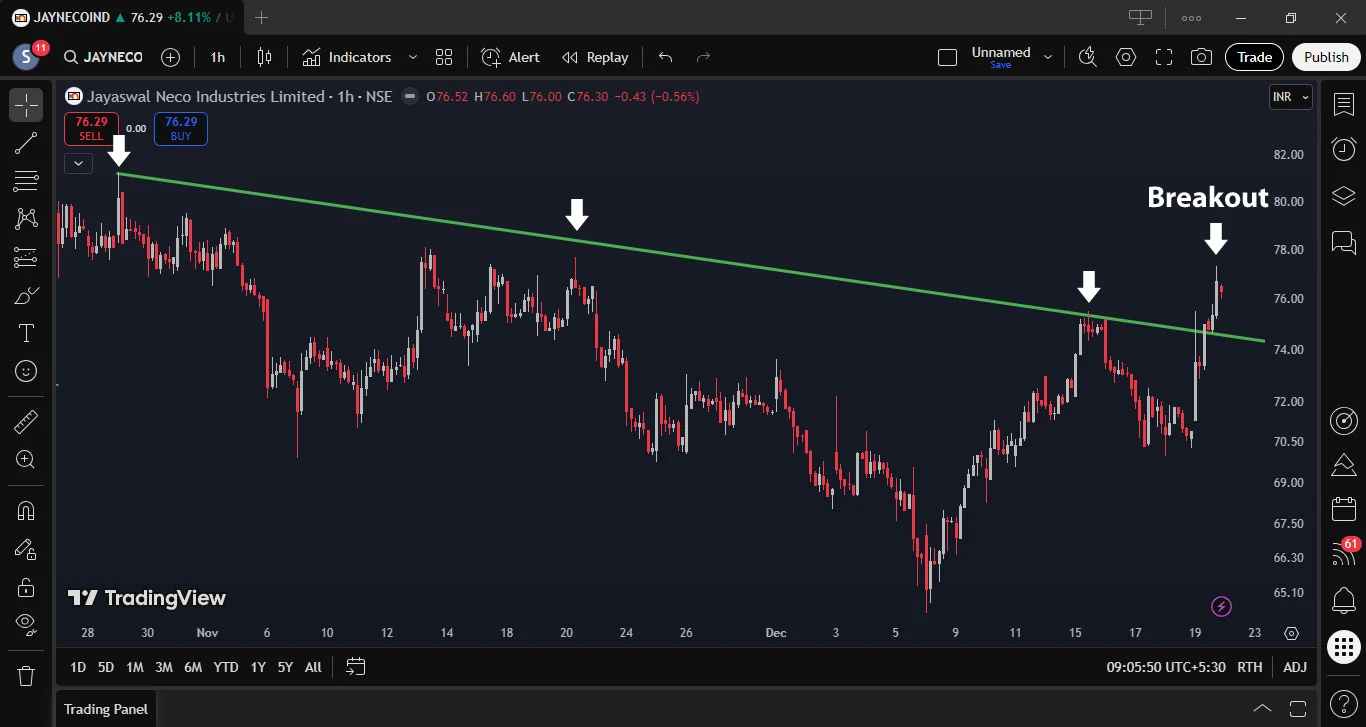Open the INR currency dropdown

(x=1290, y=97)
